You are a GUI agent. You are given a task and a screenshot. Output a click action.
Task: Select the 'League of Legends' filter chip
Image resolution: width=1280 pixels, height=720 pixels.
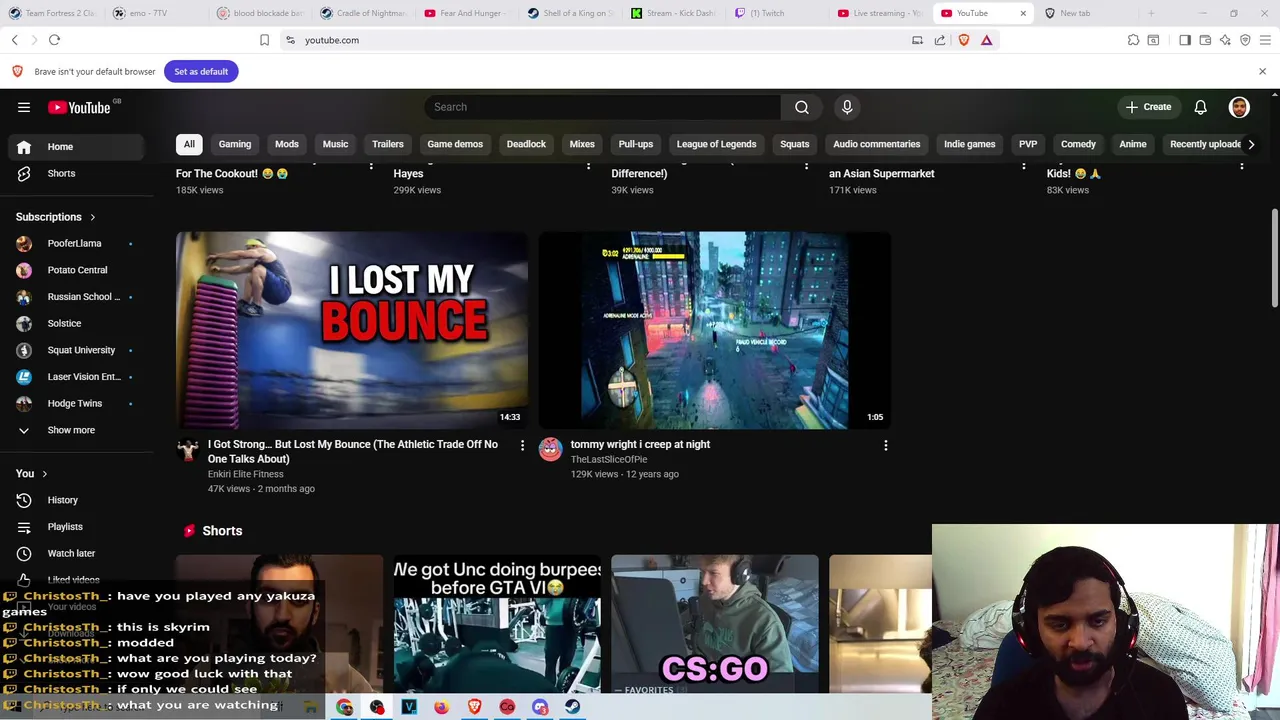[x=716, y=144]
